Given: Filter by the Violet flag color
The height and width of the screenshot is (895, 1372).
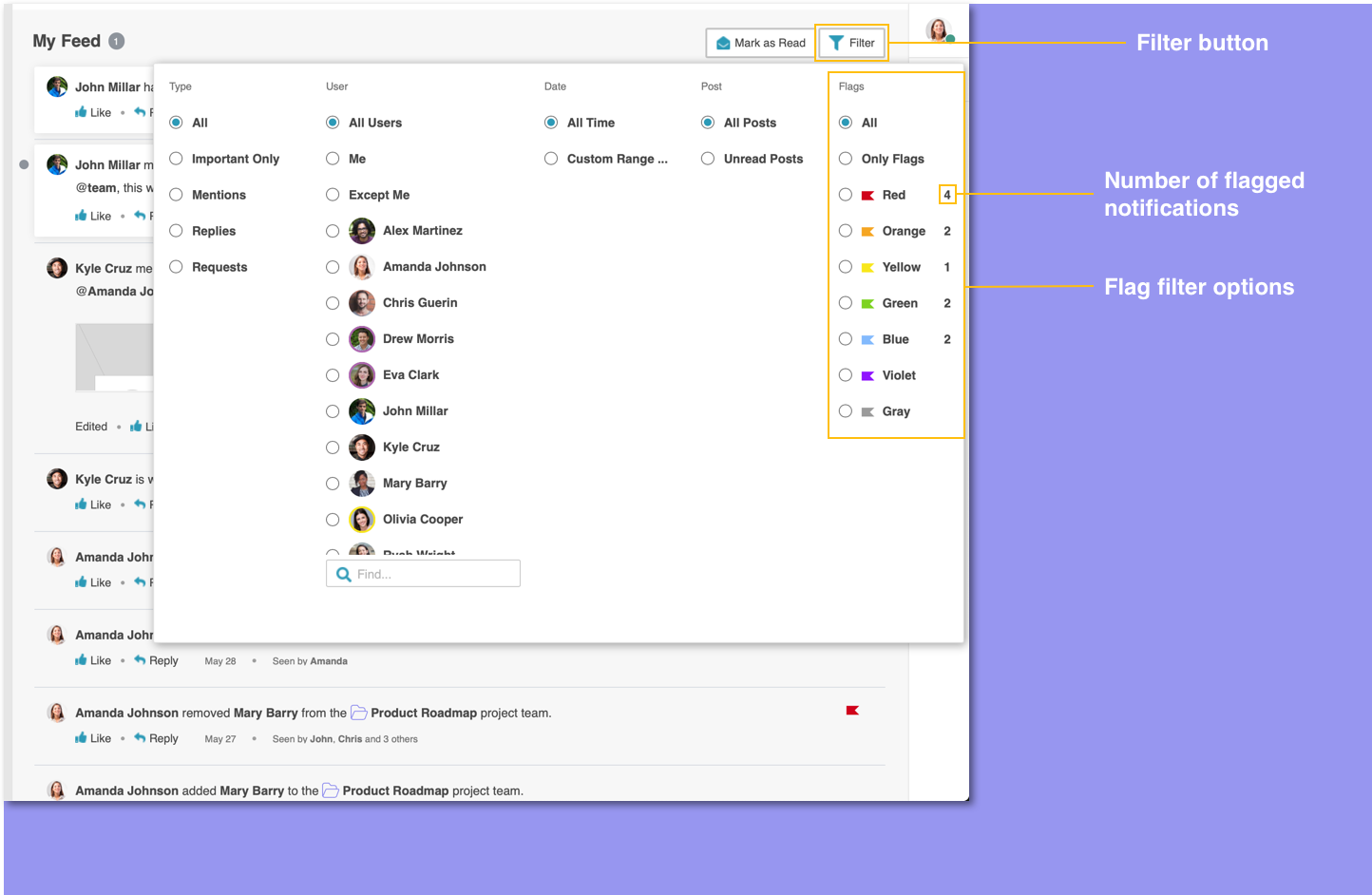Looking at the screenshot, I should (846, 375).
